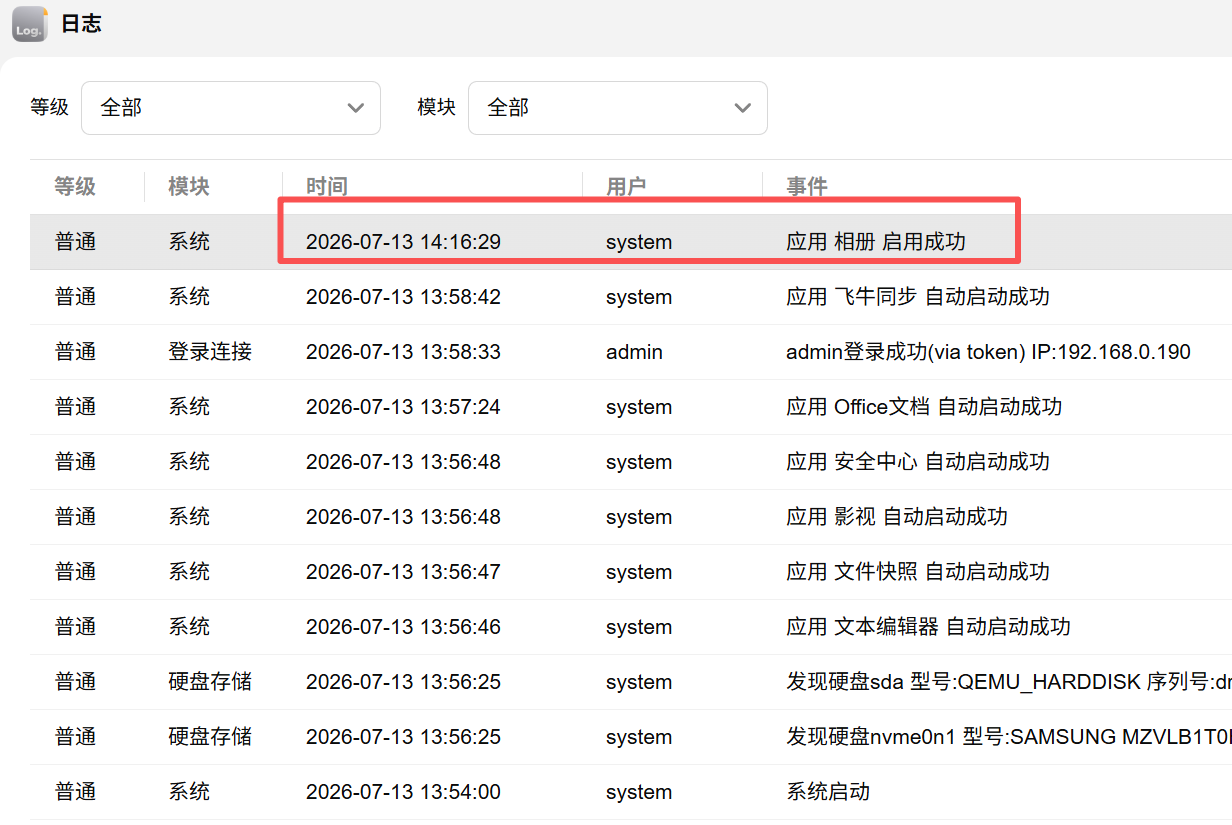
Task: Click timestamp 2026-07-13 13:56:47
Action: click(x=403, y=572)
